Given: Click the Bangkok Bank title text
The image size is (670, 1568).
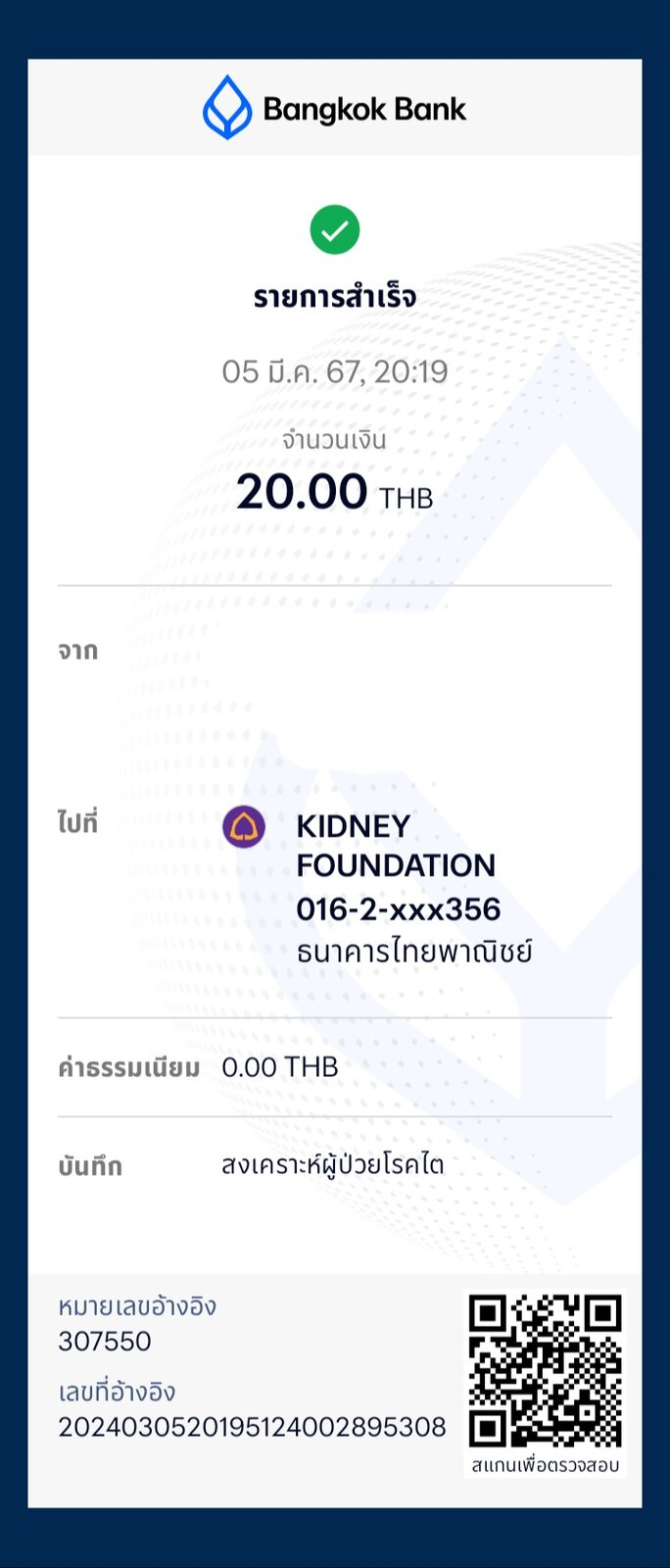Looking at the screenshot, I should point(364,110).
